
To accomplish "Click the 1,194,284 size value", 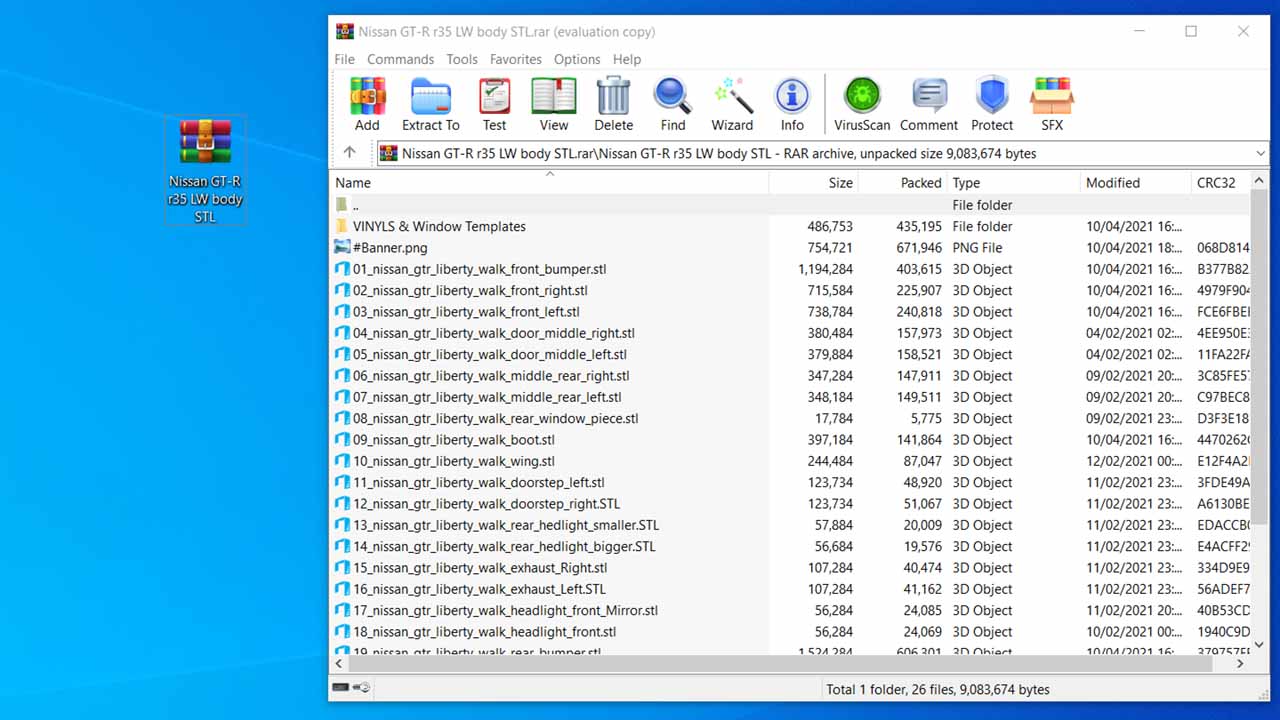I will tap(826, 269).
